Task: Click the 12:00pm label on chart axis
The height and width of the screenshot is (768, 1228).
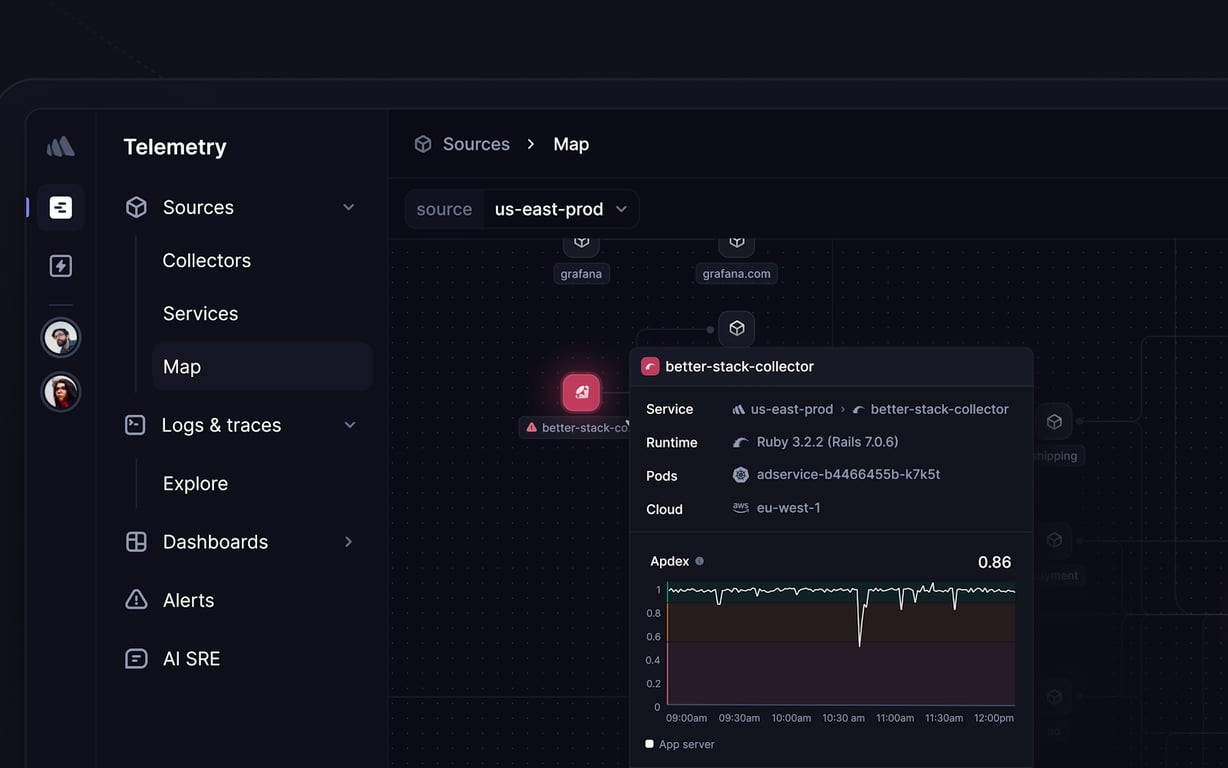Action: 993,718
